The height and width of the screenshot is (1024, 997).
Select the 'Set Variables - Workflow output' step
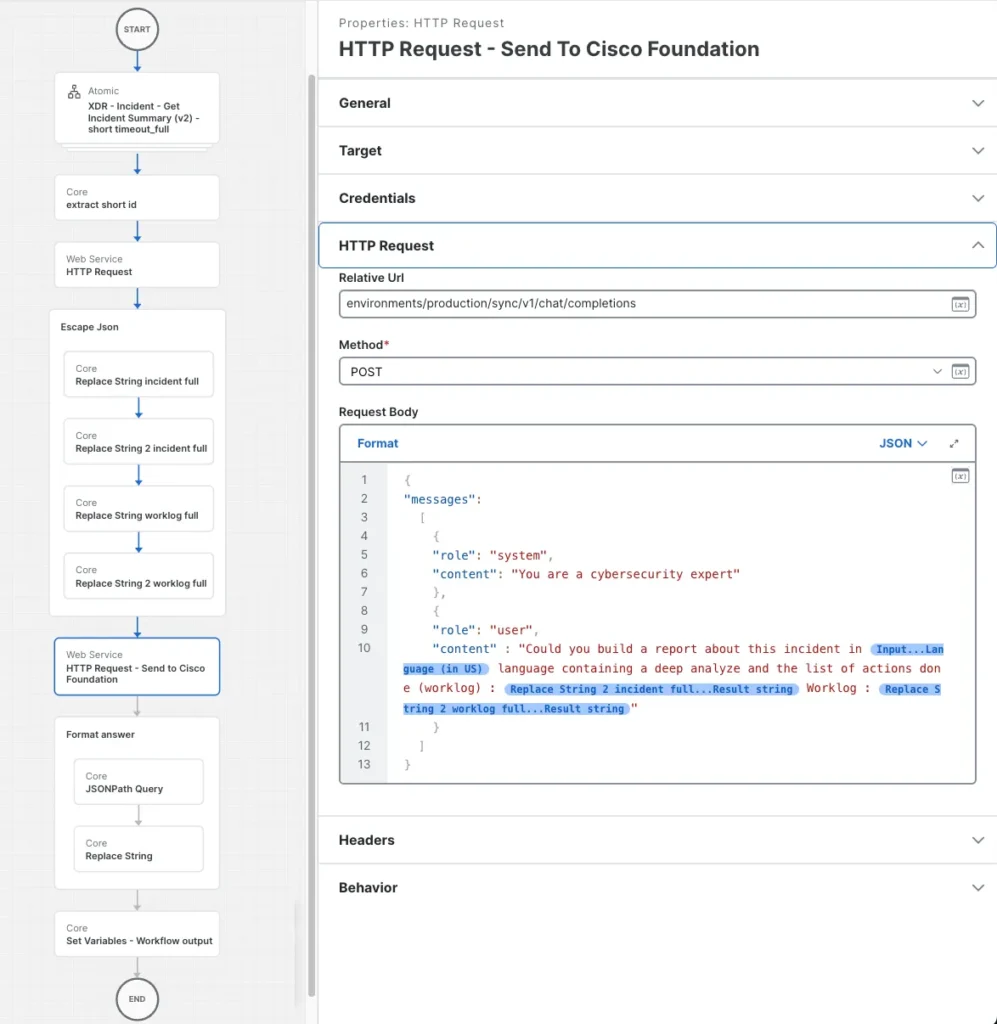click(136, 932)
